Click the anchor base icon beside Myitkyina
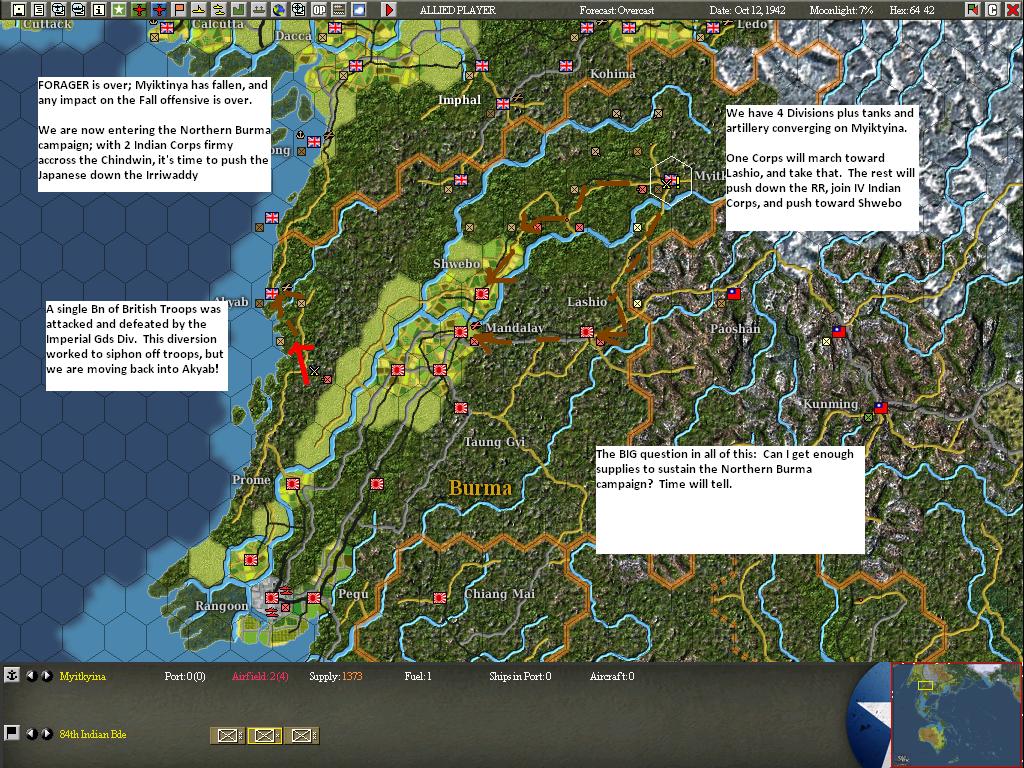Image resolution: width=1024 pixels, height=768 pixels. point(12,675)
